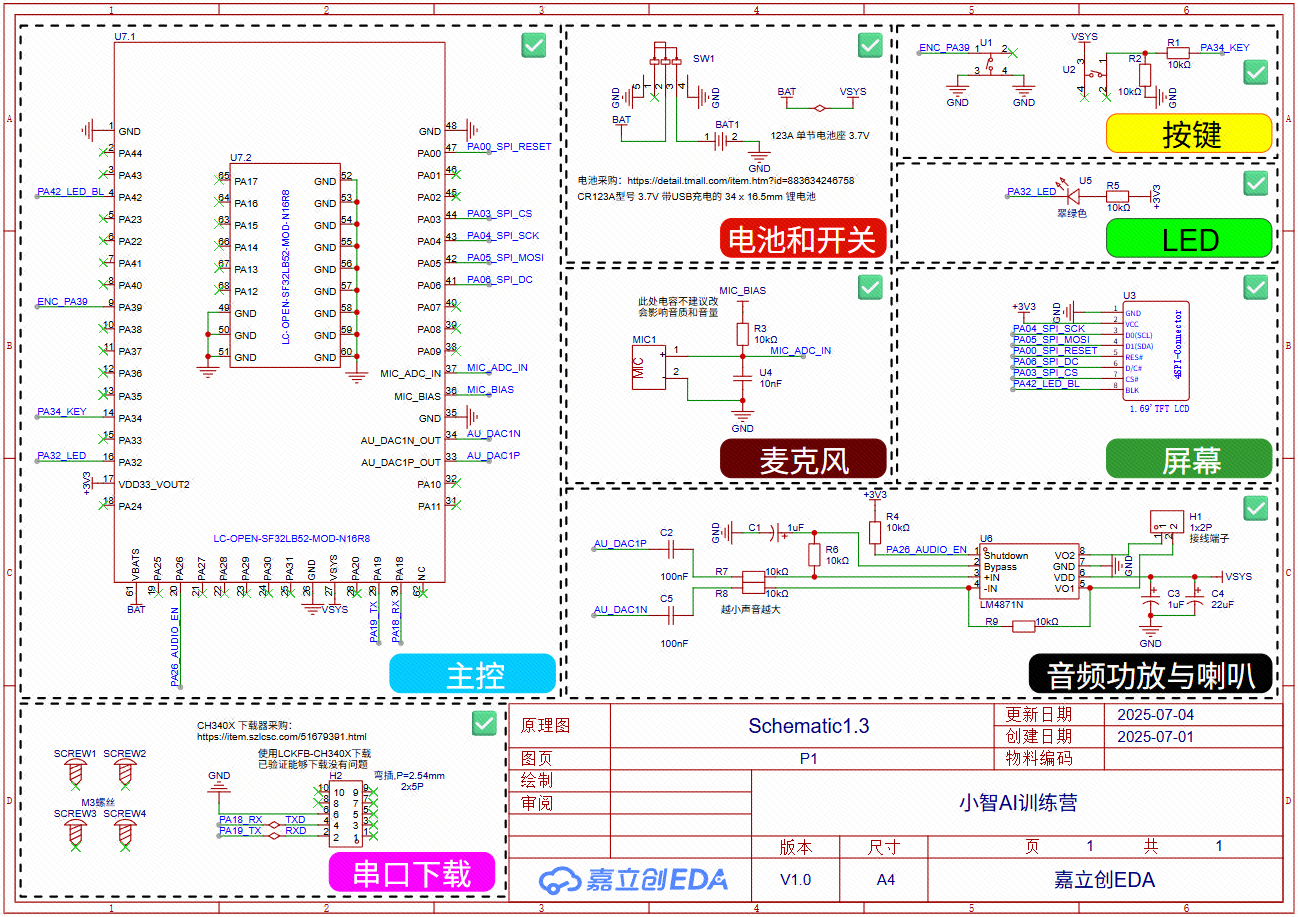Toggle the green check in 主控 section
Image resolution: width=1298 pixels, height=917 pixels.
pos(533,46)
